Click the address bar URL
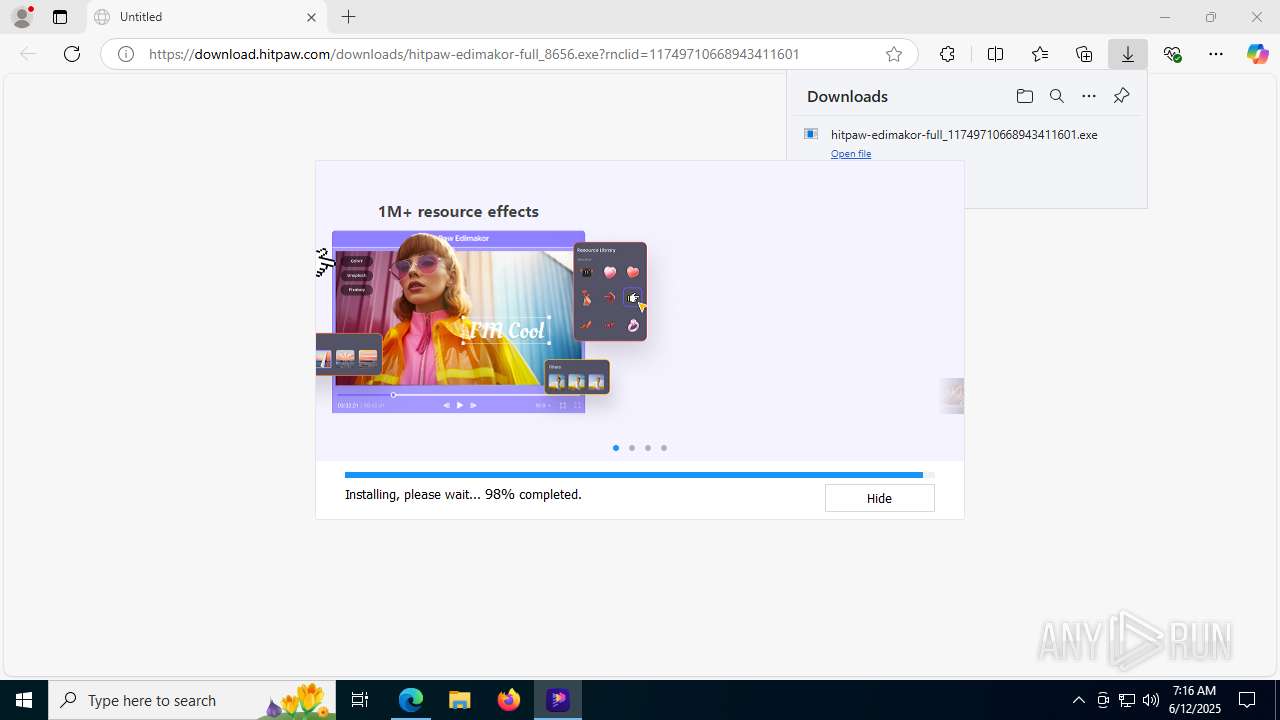This screenshot has height=720, width=1280. (474, 54)
